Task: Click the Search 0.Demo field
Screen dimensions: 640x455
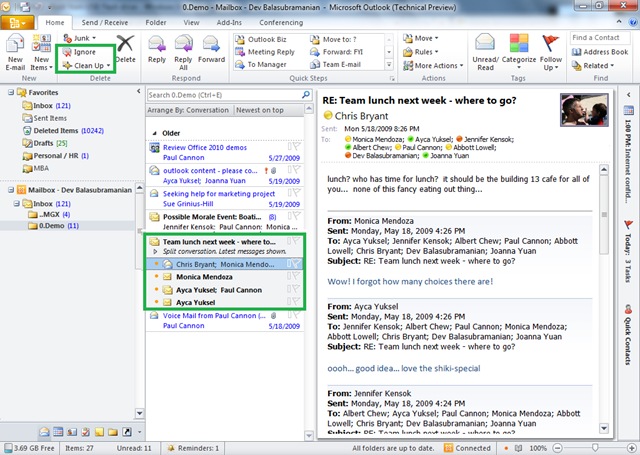Action: (x=224, y=95)
